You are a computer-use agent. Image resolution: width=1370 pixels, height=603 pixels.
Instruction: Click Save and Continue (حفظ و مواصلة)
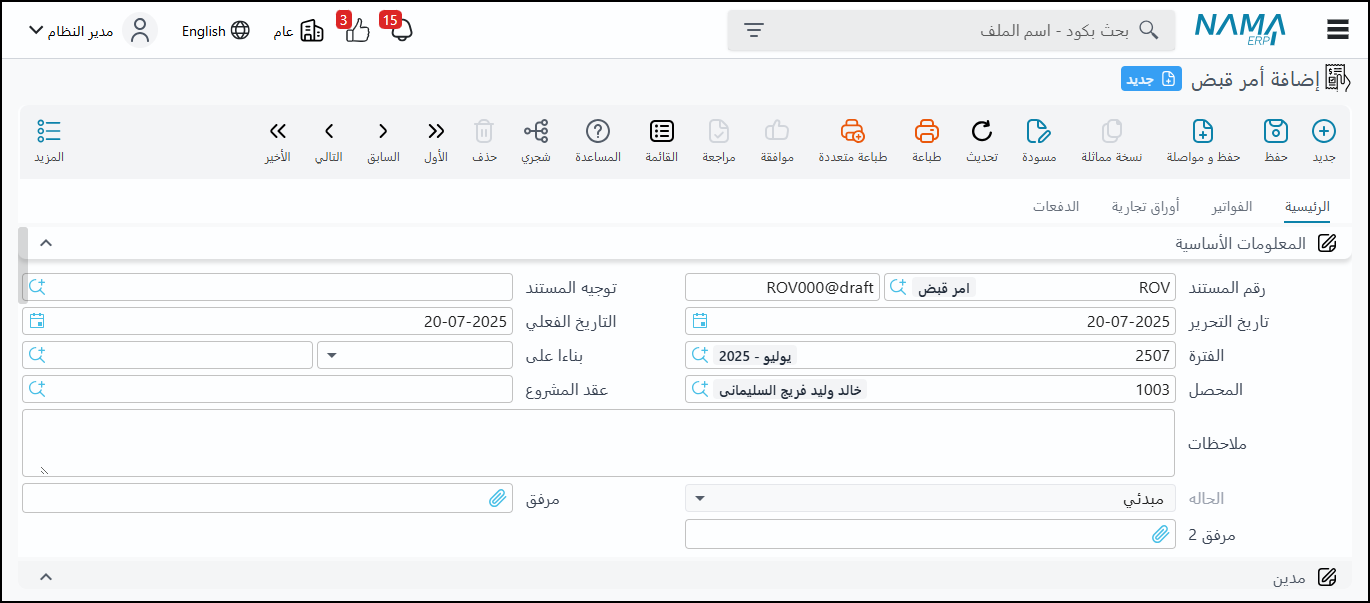(1204, 132)
